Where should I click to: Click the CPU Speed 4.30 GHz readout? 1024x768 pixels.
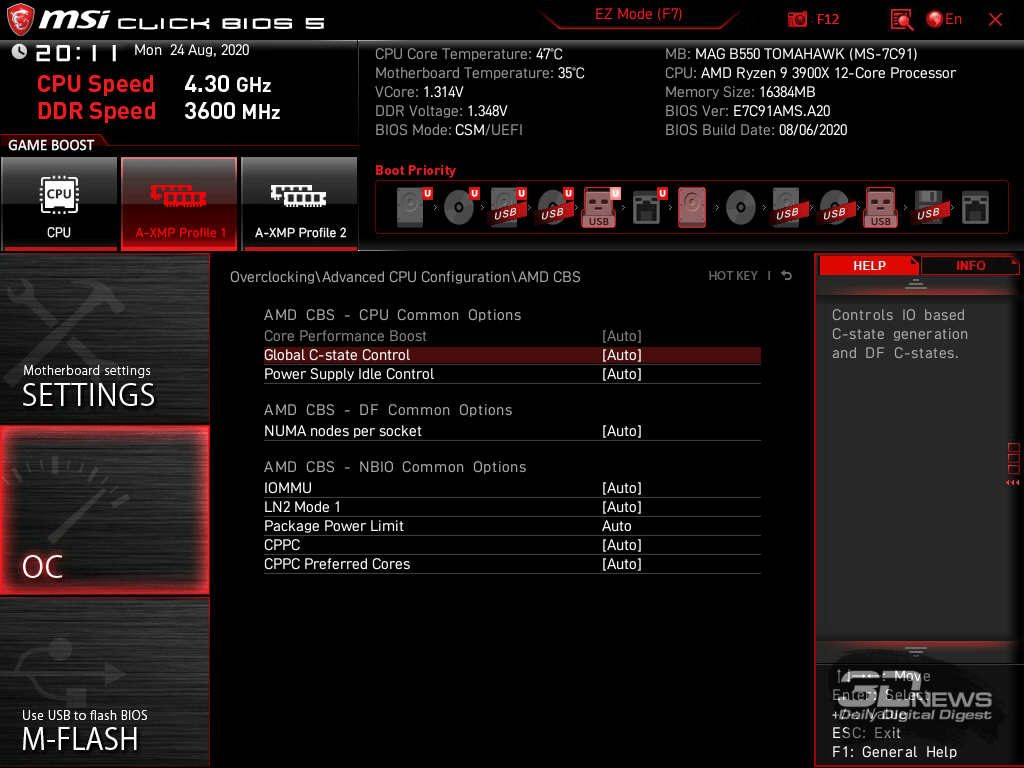[154, 84]
